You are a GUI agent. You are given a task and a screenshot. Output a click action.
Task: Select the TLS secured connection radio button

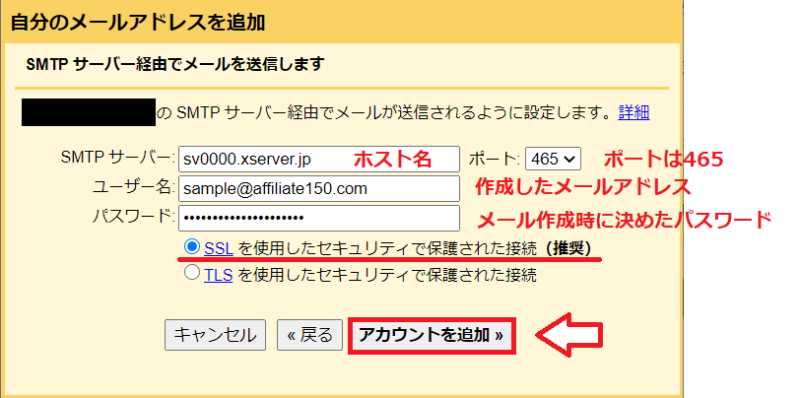click(192, 273)
